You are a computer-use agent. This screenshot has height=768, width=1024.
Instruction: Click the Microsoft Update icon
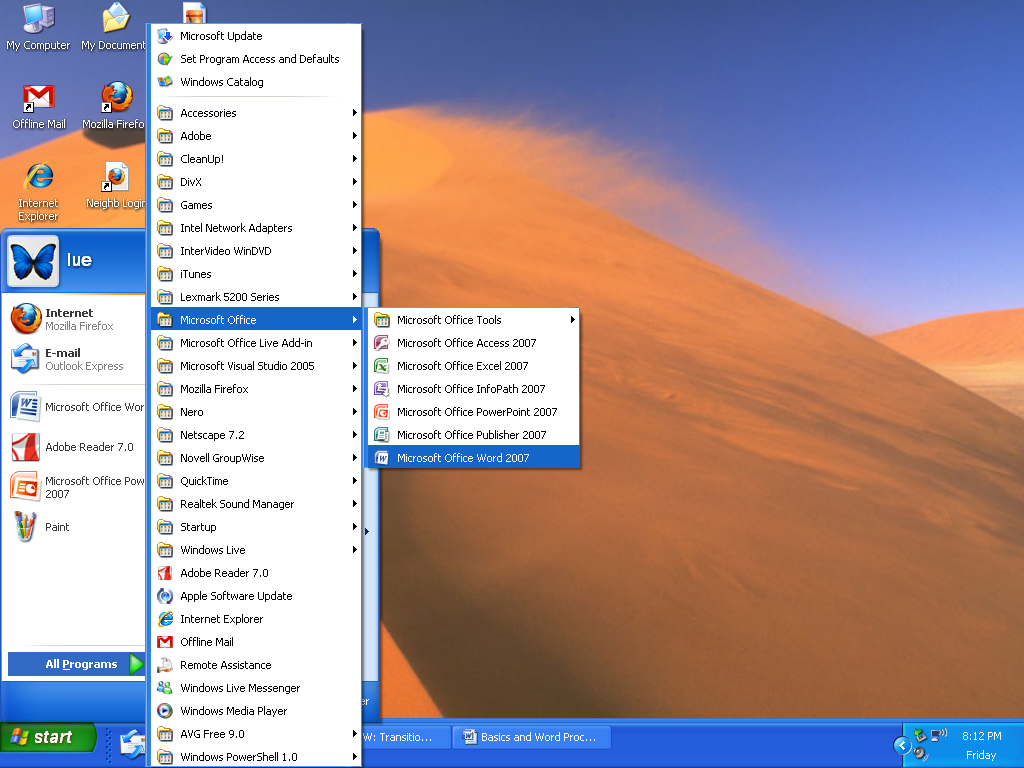[165, 36]
